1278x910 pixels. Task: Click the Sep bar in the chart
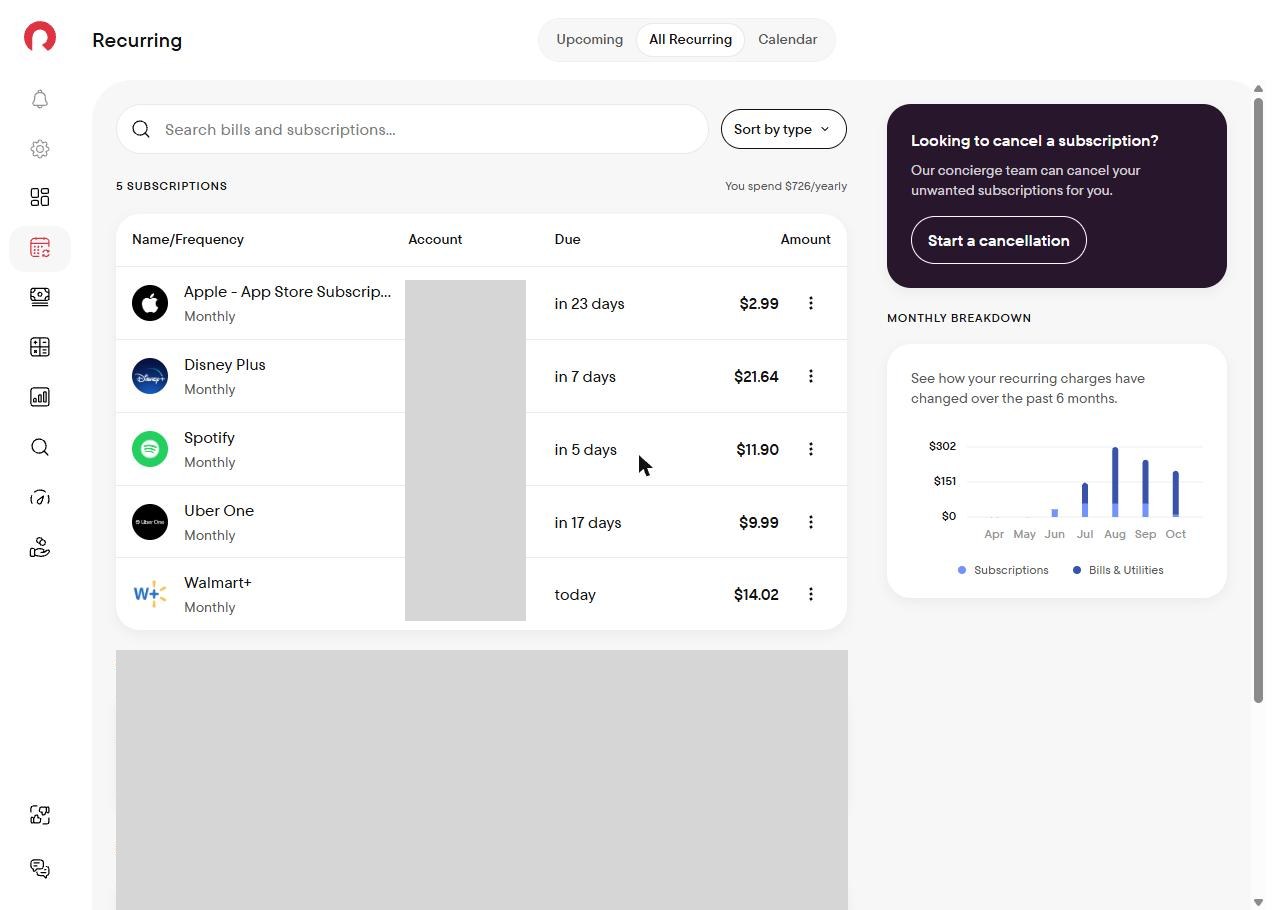pyautogui.click(x=1145, y=489)
